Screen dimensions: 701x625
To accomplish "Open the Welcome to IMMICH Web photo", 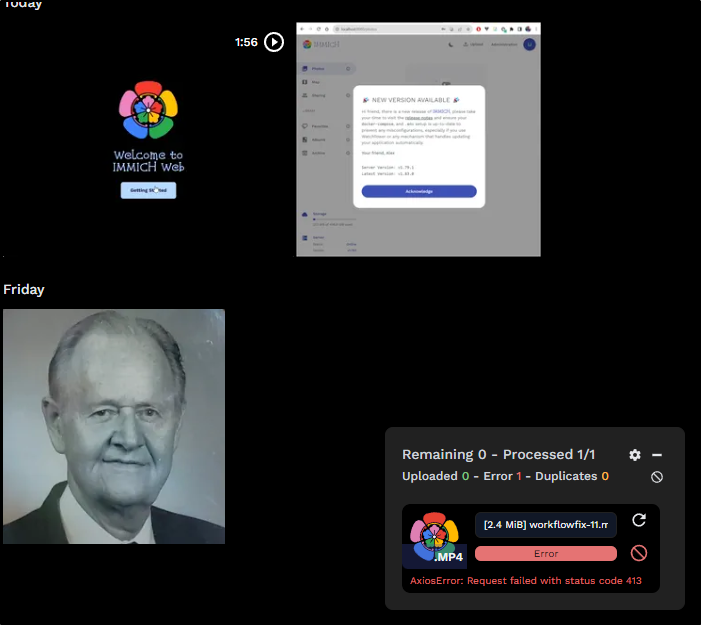I will pos(148,139).
